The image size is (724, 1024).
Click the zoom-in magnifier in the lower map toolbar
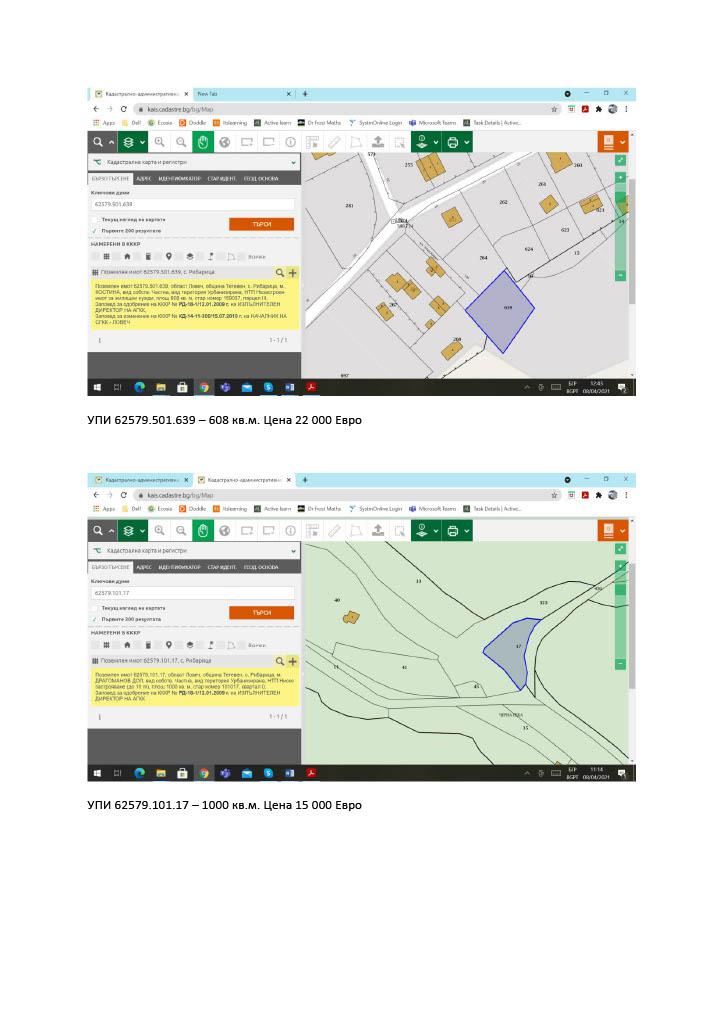159,531
